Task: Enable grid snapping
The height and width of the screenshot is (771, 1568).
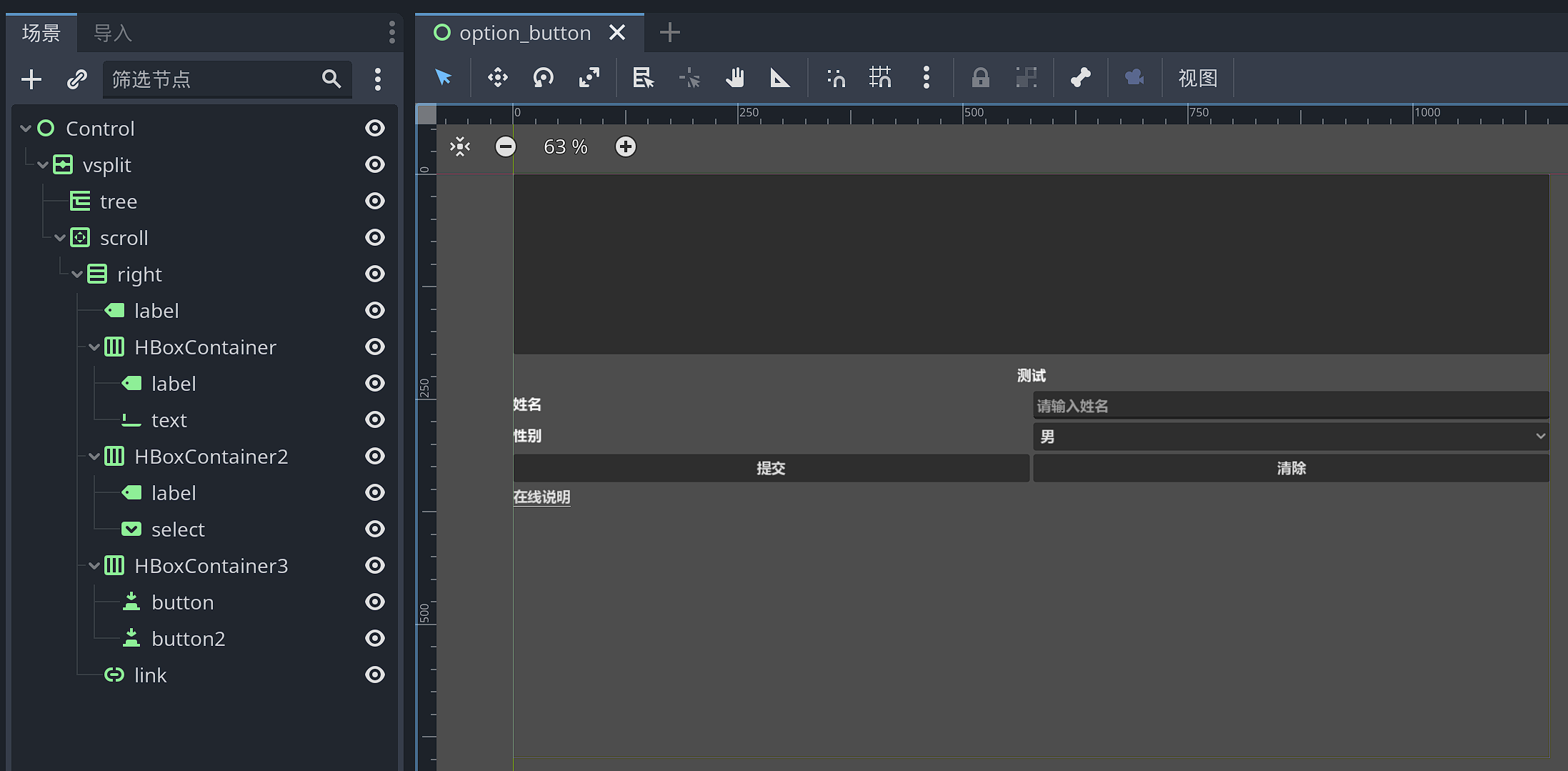Action: tap(880, 78)
